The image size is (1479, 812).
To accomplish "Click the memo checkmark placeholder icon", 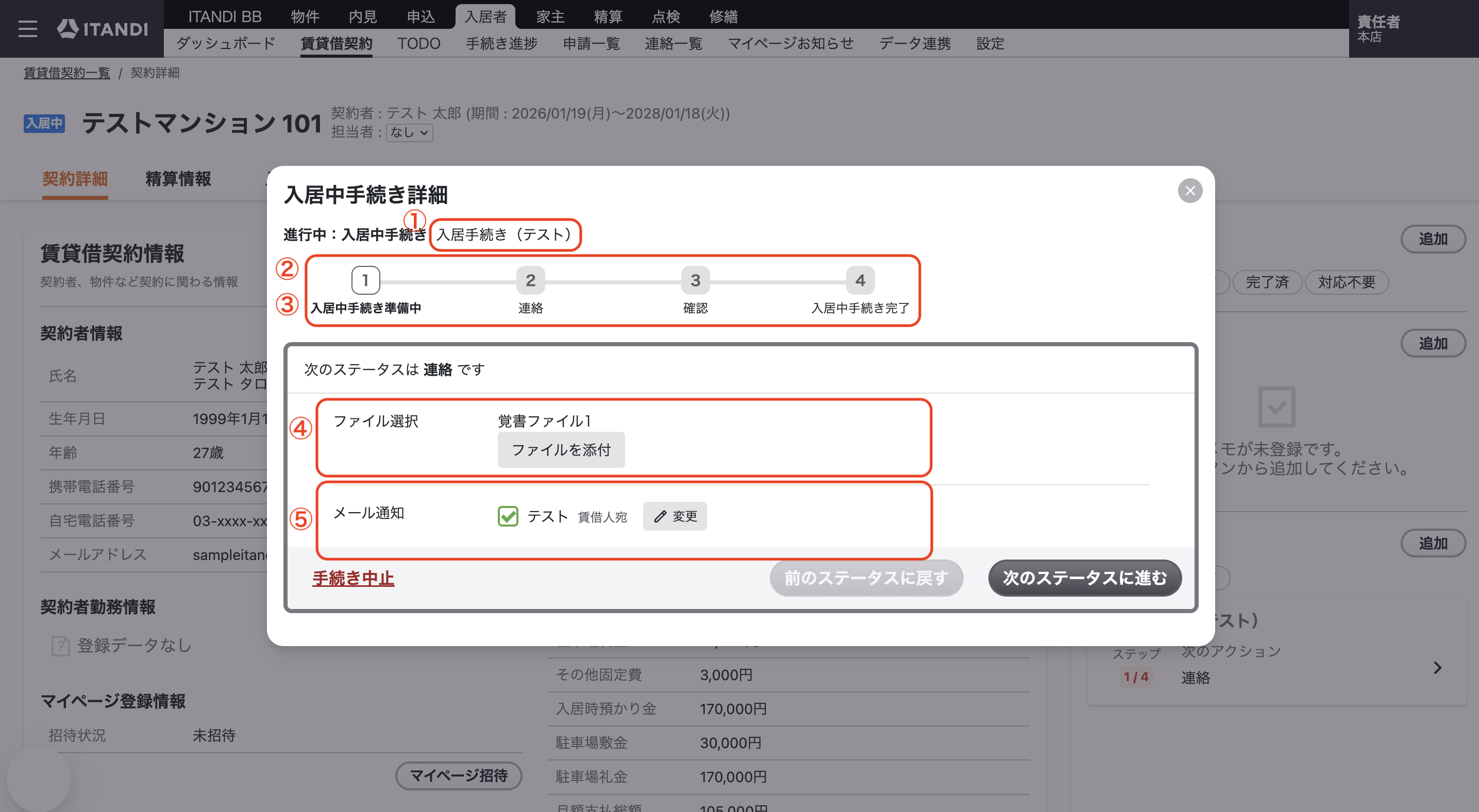I will (1276, 407).
